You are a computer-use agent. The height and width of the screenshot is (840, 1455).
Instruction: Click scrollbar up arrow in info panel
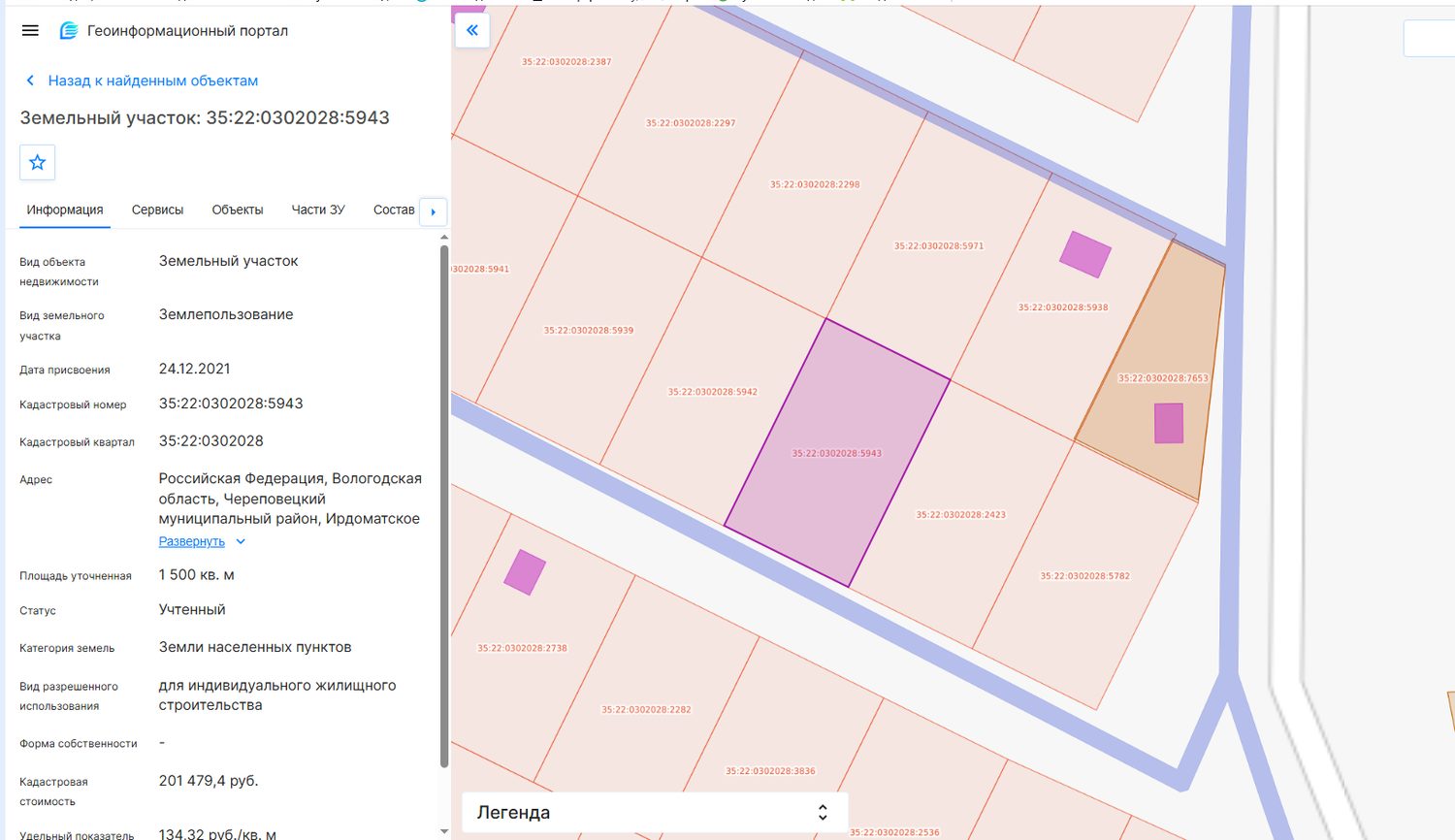click(x=444, y=237)
